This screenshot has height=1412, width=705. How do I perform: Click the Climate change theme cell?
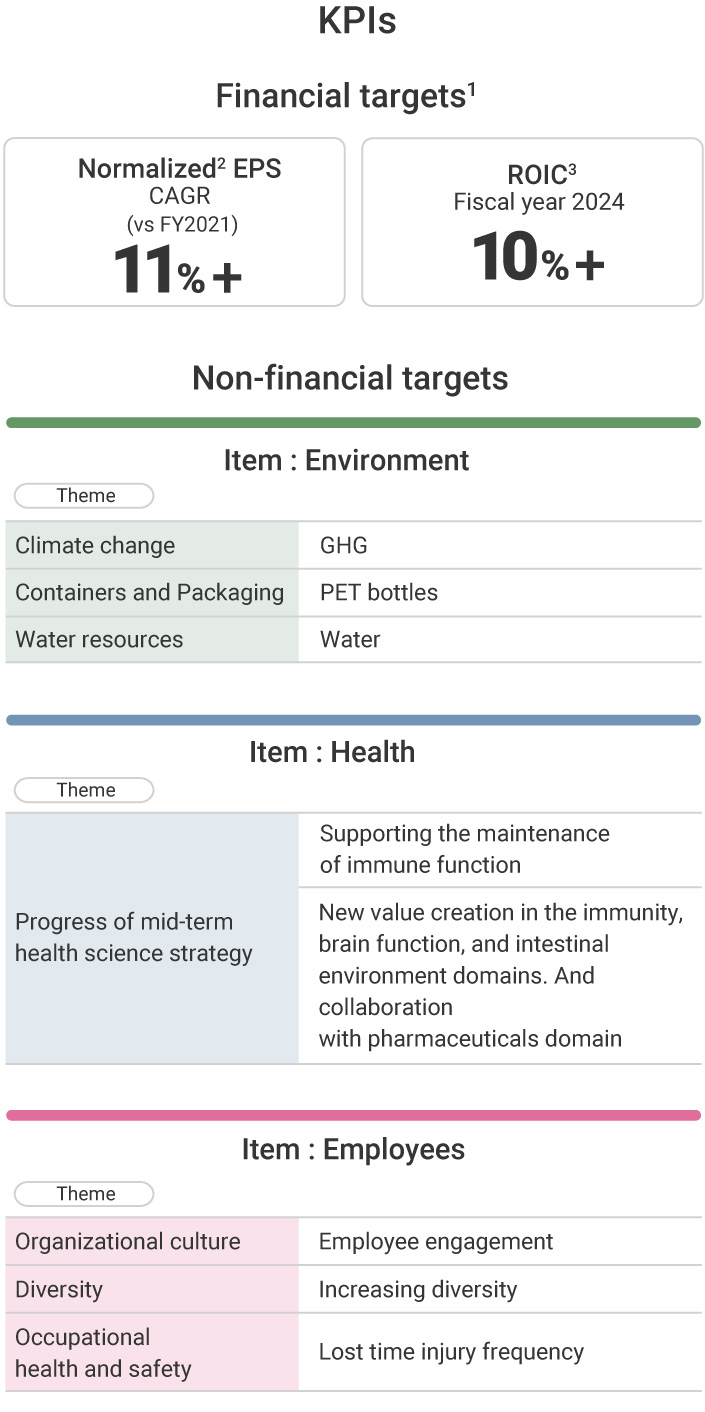pyautogui.click(x=152, y=545)
